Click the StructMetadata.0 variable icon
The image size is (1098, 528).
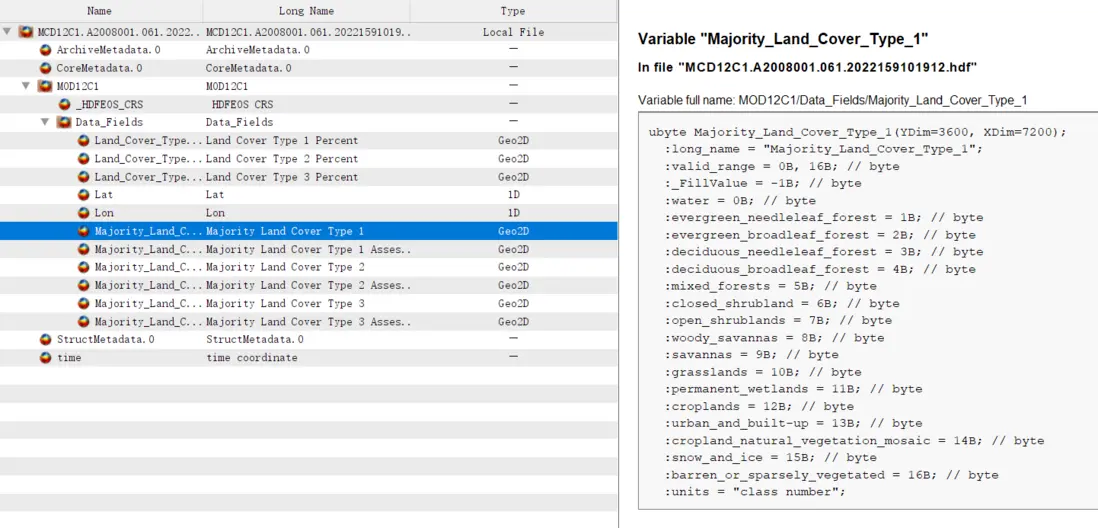coord(45,339)
